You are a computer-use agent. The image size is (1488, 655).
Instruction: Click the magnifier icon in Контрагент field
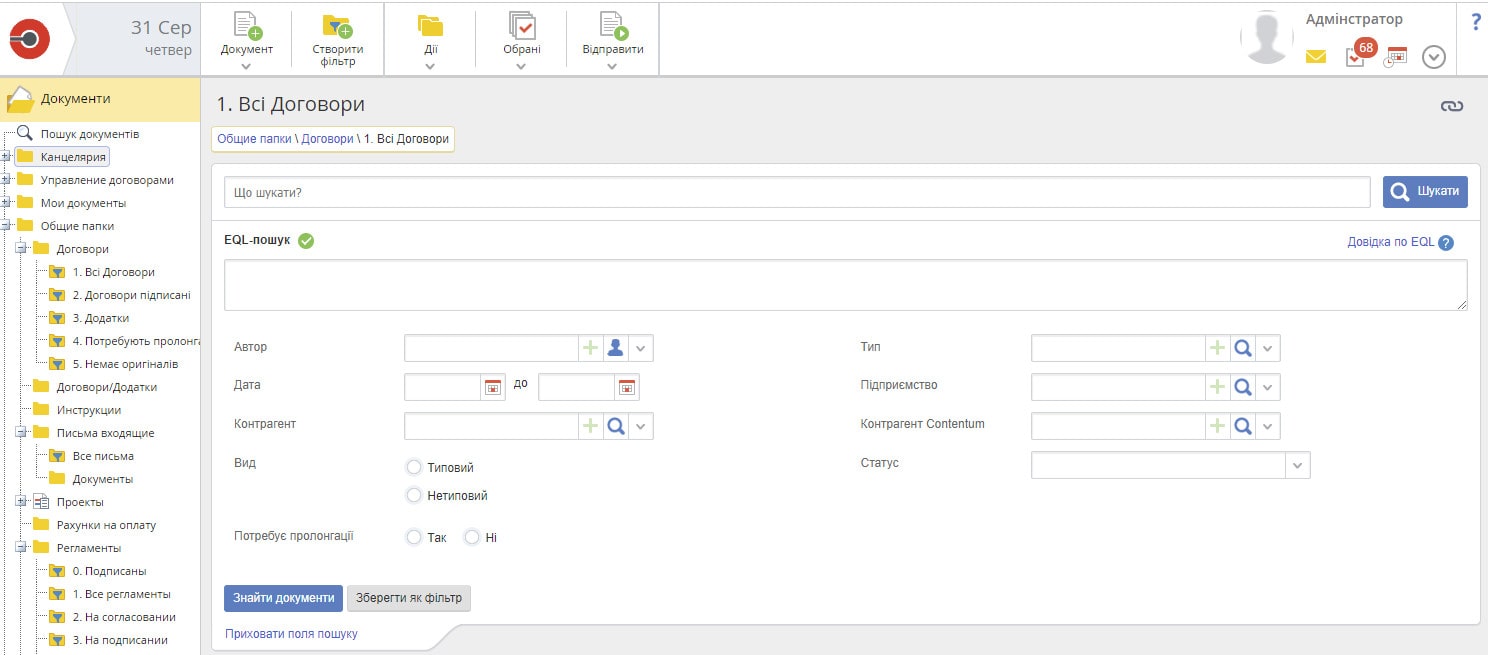pos(616,426)
